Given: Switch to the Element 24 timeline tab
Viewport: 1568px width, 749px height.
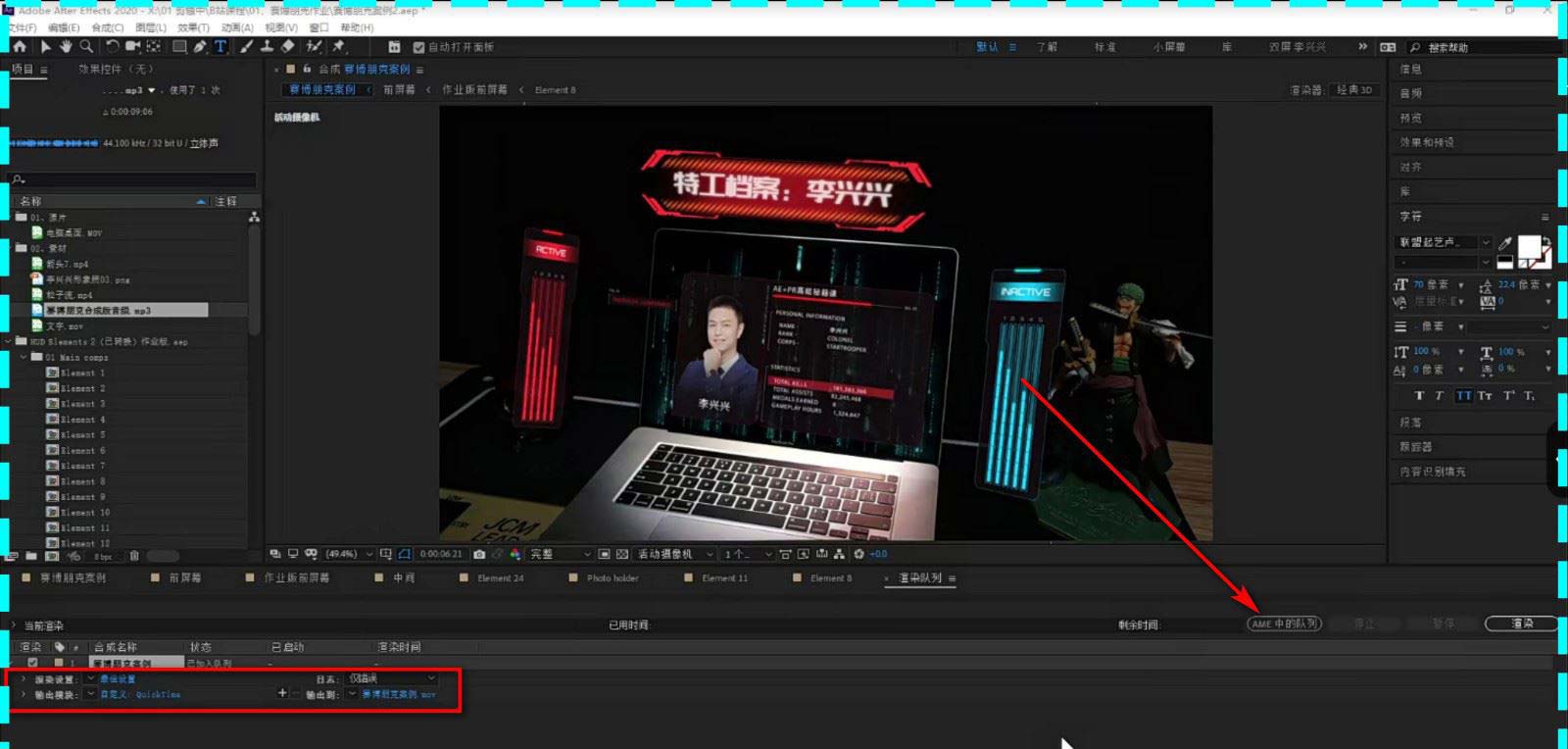Looking at the screenshot, I should coord(500,578).
